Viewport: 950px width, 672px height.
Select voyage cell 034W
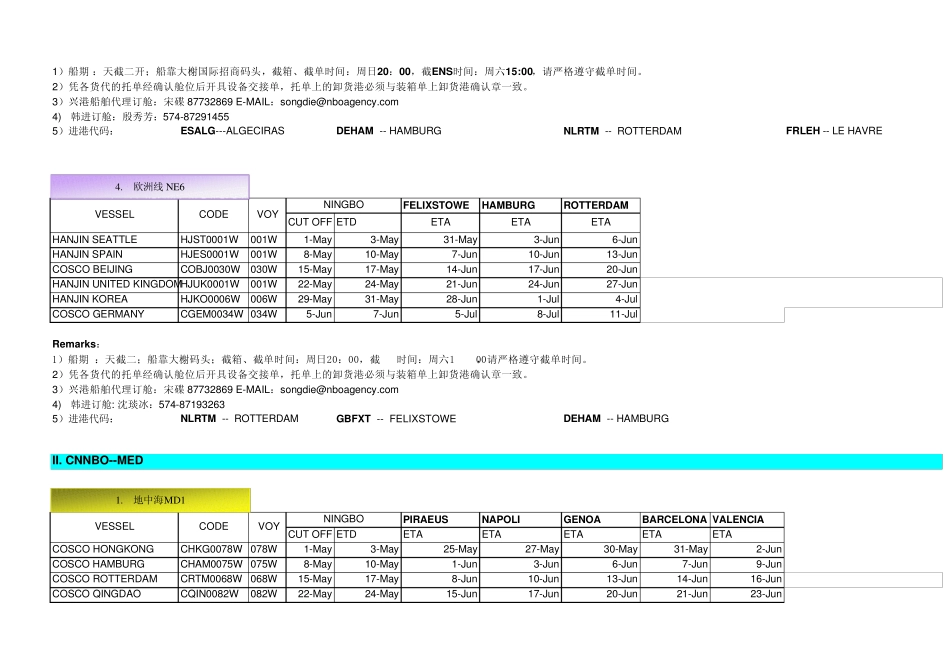click(x=267, y=314)
